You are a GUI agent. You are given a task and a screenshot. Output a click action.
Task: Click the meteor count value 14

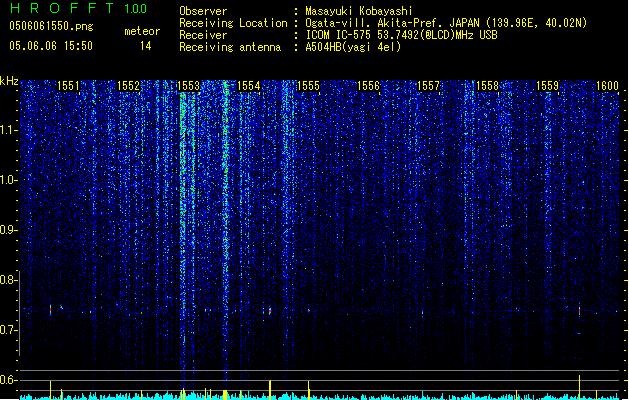pos(146,46)
